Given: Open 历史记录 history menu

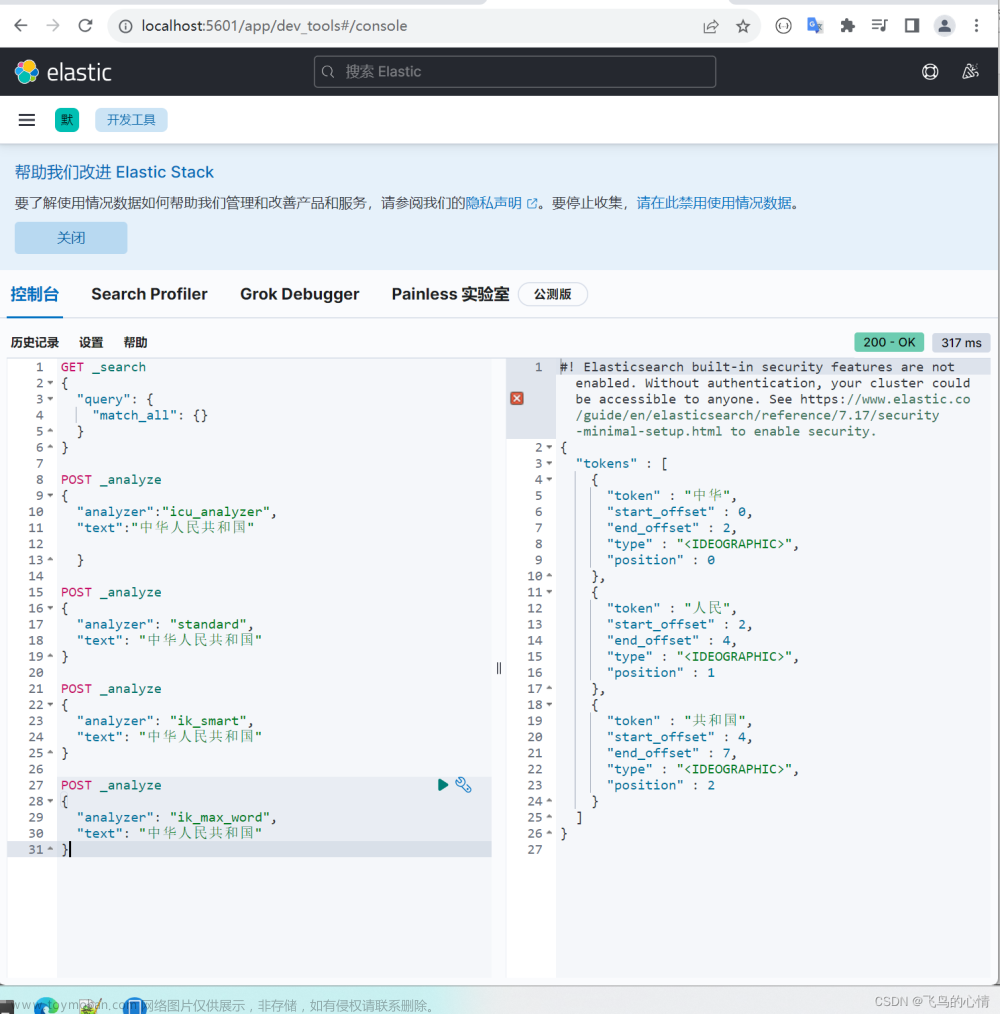Looking at the screenshot, I should point(35,343).
